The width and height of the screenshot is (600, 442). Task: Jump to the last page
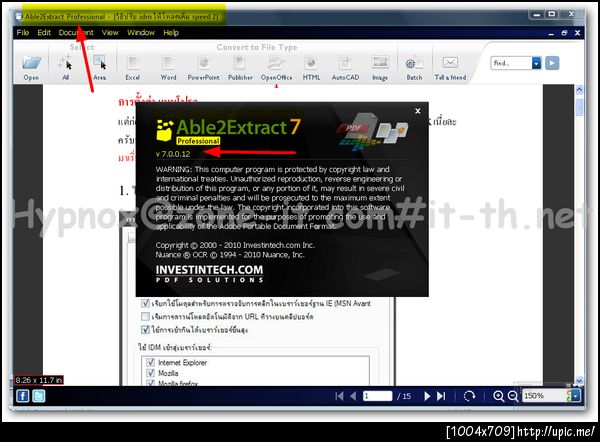[x=441, y=396]
